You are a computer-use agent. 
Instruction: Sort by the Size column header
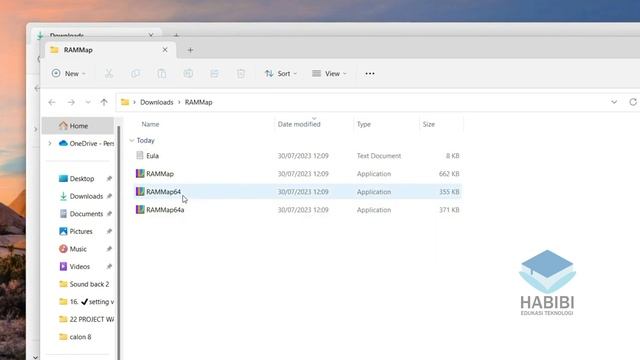[429, 124]
